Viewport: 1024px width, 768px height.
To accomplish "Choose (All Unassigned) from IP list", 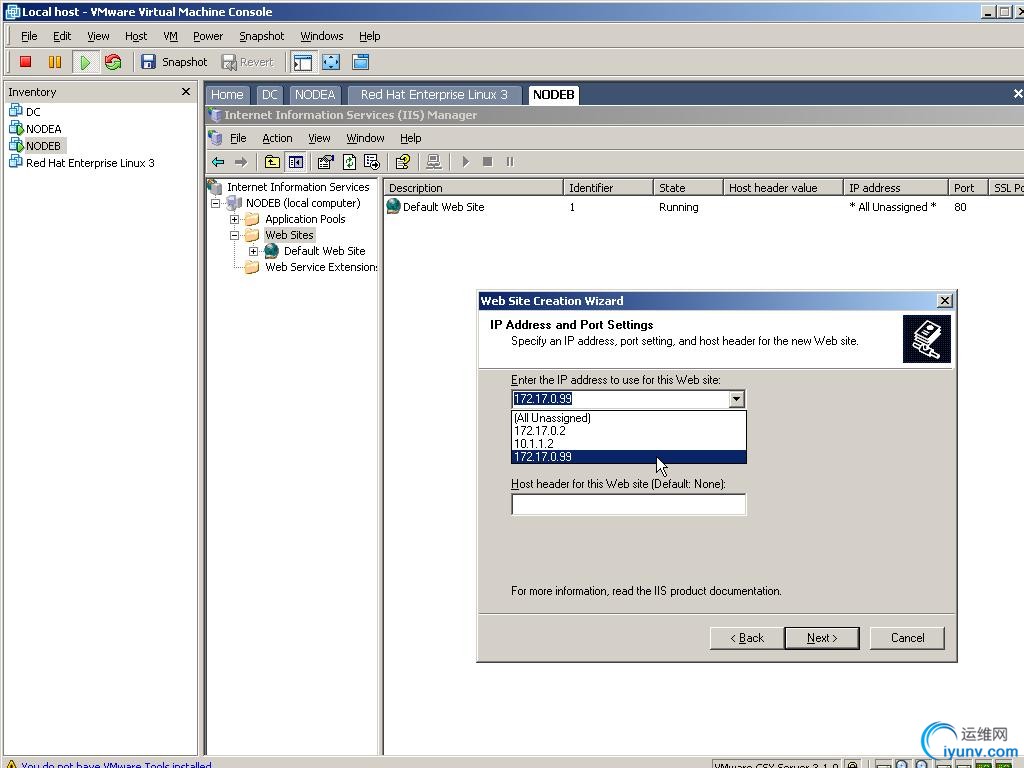I will 628,418.
